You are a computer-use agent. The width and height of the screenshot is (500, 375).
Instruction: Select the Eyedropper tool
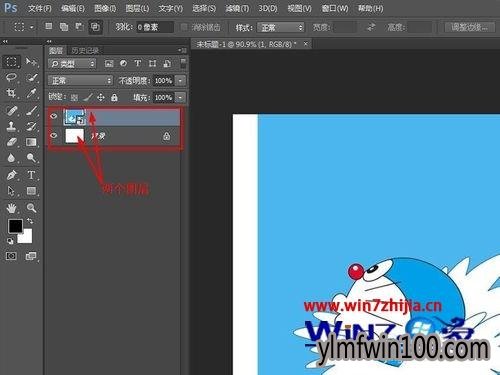point(31,93)
